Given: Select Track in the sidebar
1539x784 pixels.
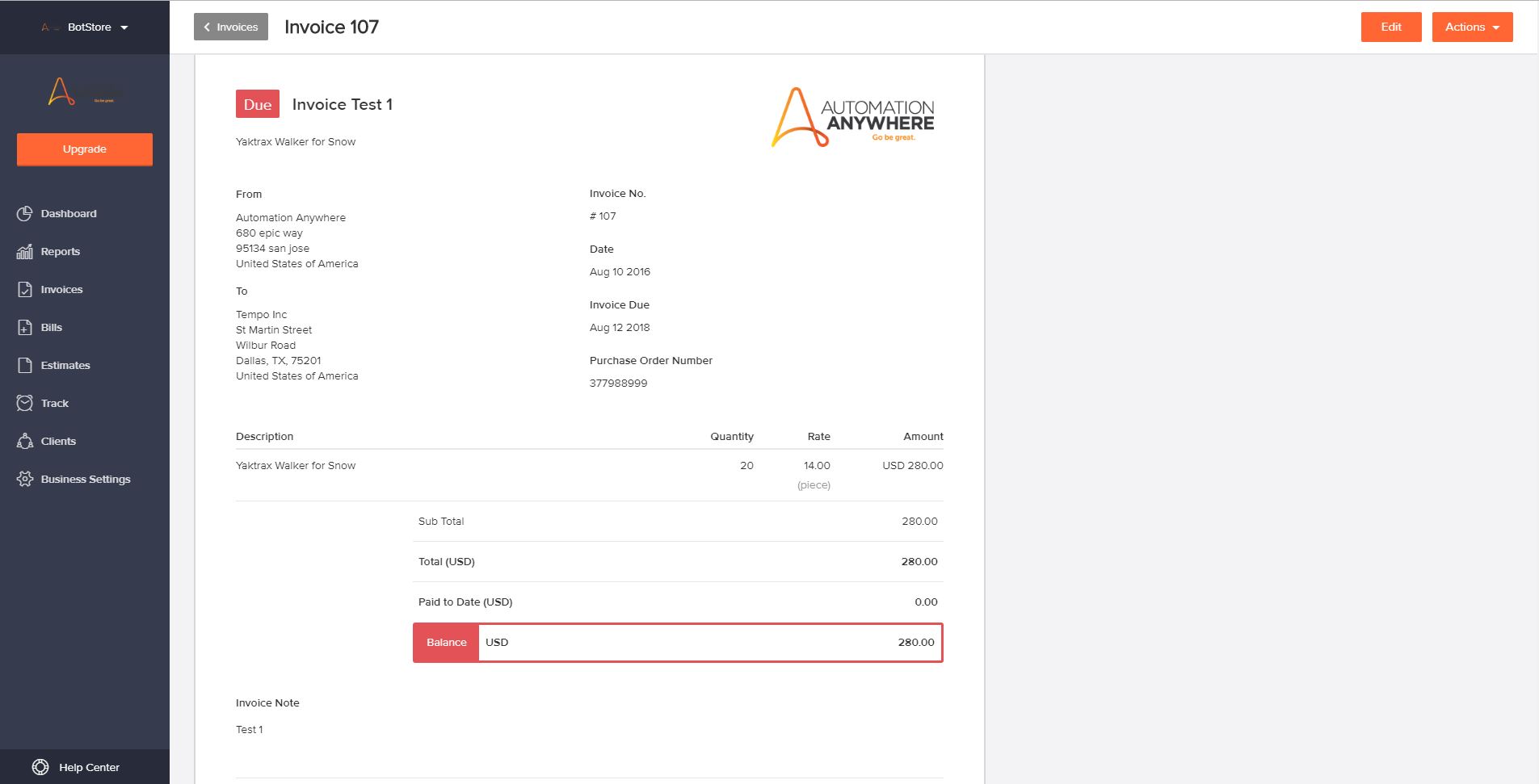Looking at the screenshot, I should [55, 404].
